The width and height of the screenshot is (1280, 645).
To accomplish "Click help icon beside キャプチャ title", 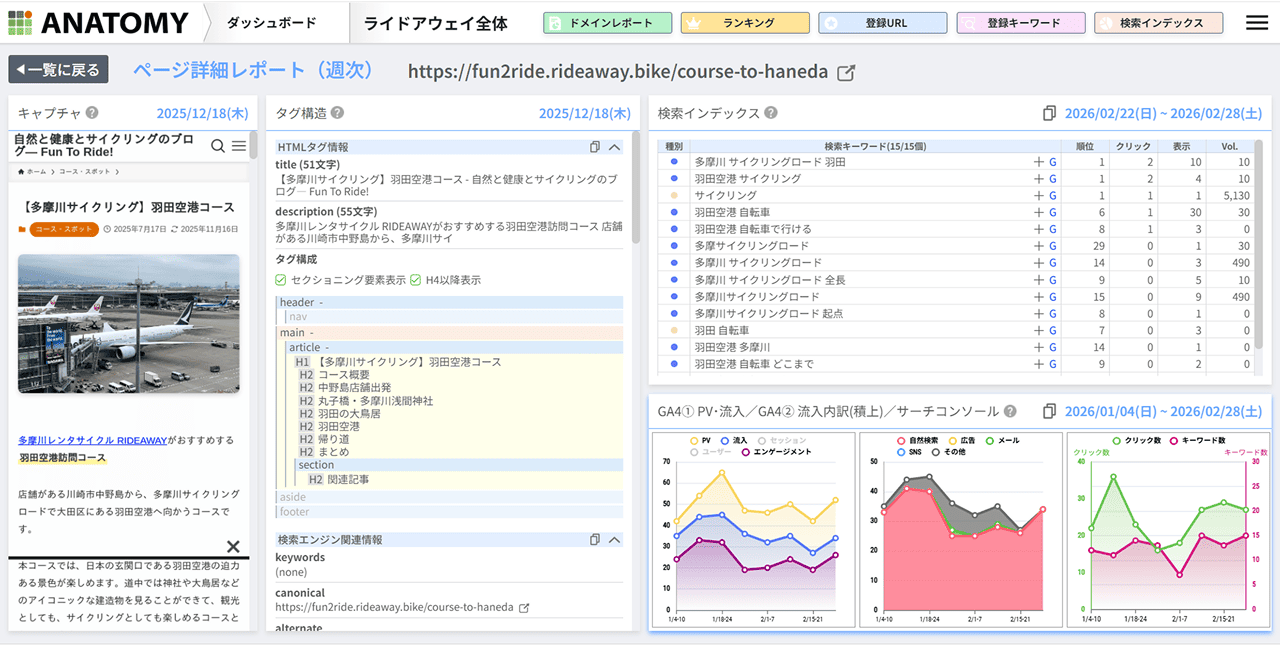I will point(92,113).
